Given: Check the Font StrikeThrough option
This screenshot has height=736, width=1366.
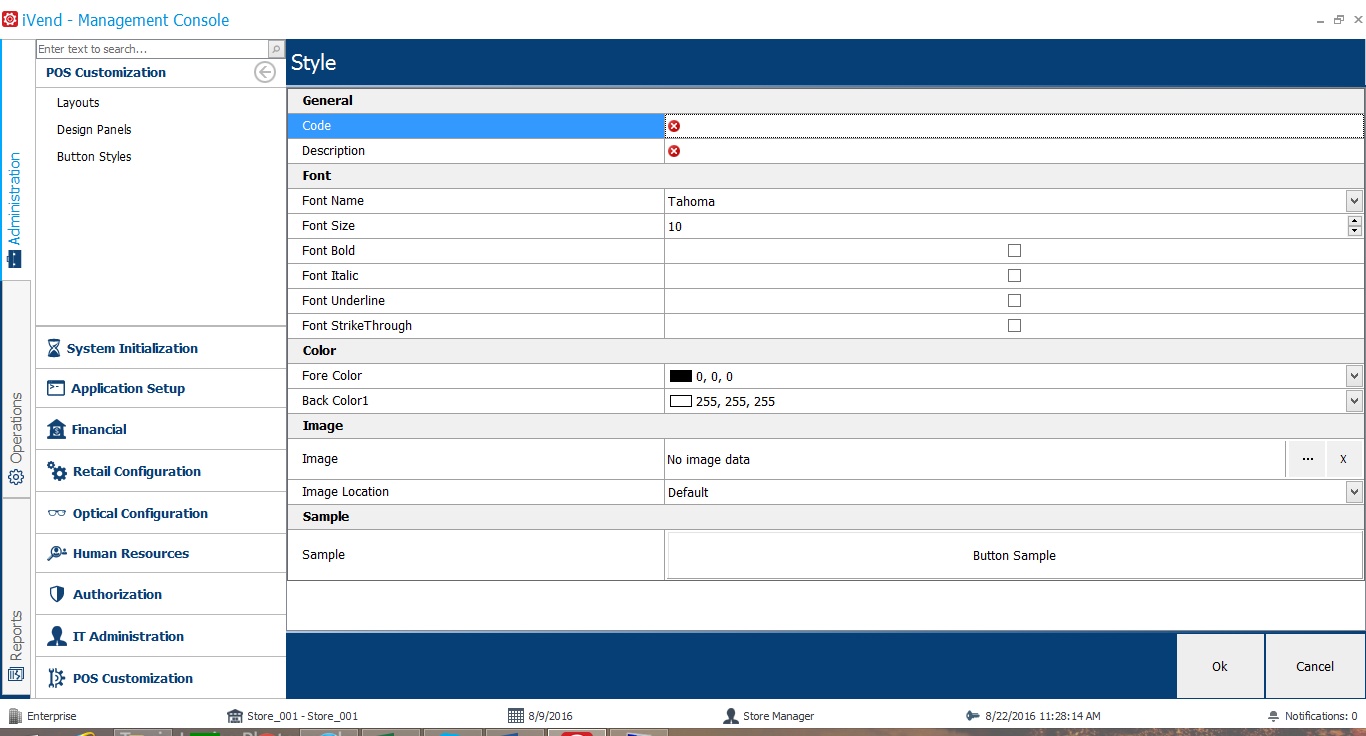Looking at the screenshot, I should click(x=1014, y=326).
